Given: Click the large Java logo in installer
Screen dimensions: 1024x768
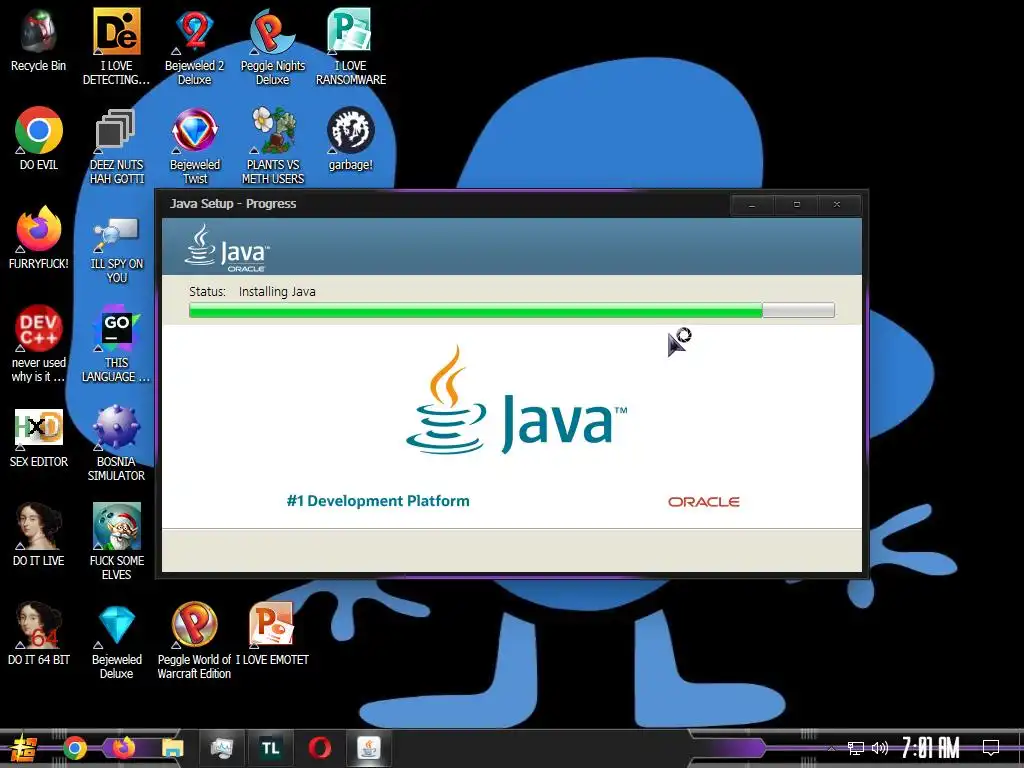Looking at the screenshot, I should click(516, 401).
